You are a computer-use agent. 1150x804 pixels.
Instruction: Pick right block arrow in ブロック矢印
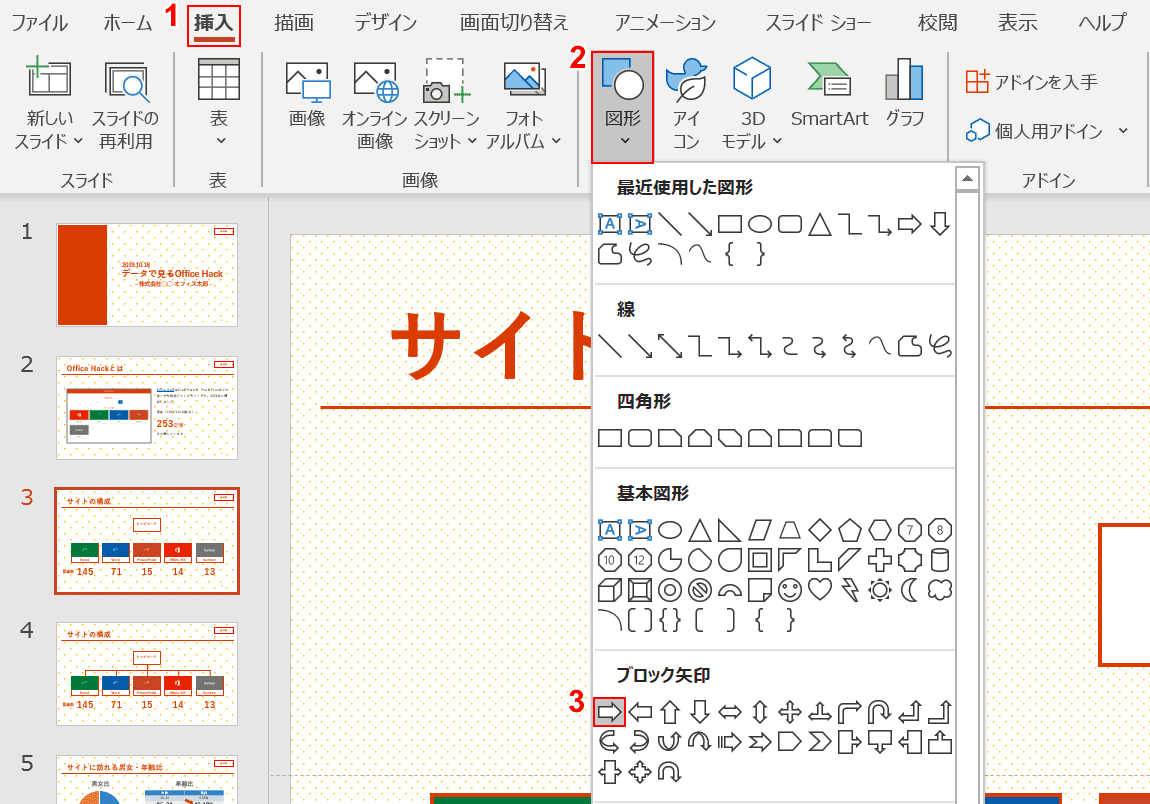click(x=609, y=712)
